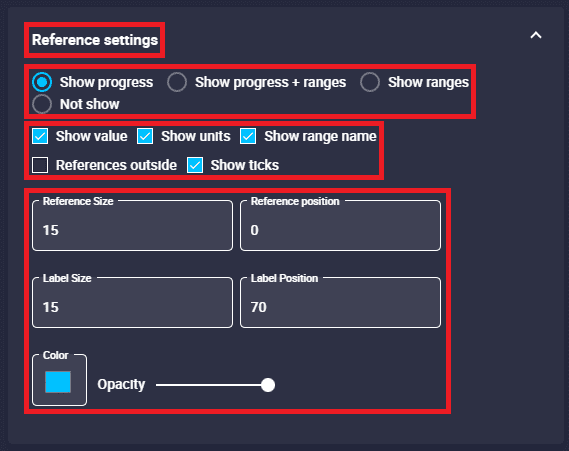Select the Show ranges radio button
Image resolution: width=569 pixels, height=451 pixels.
[x=370, y=82]
